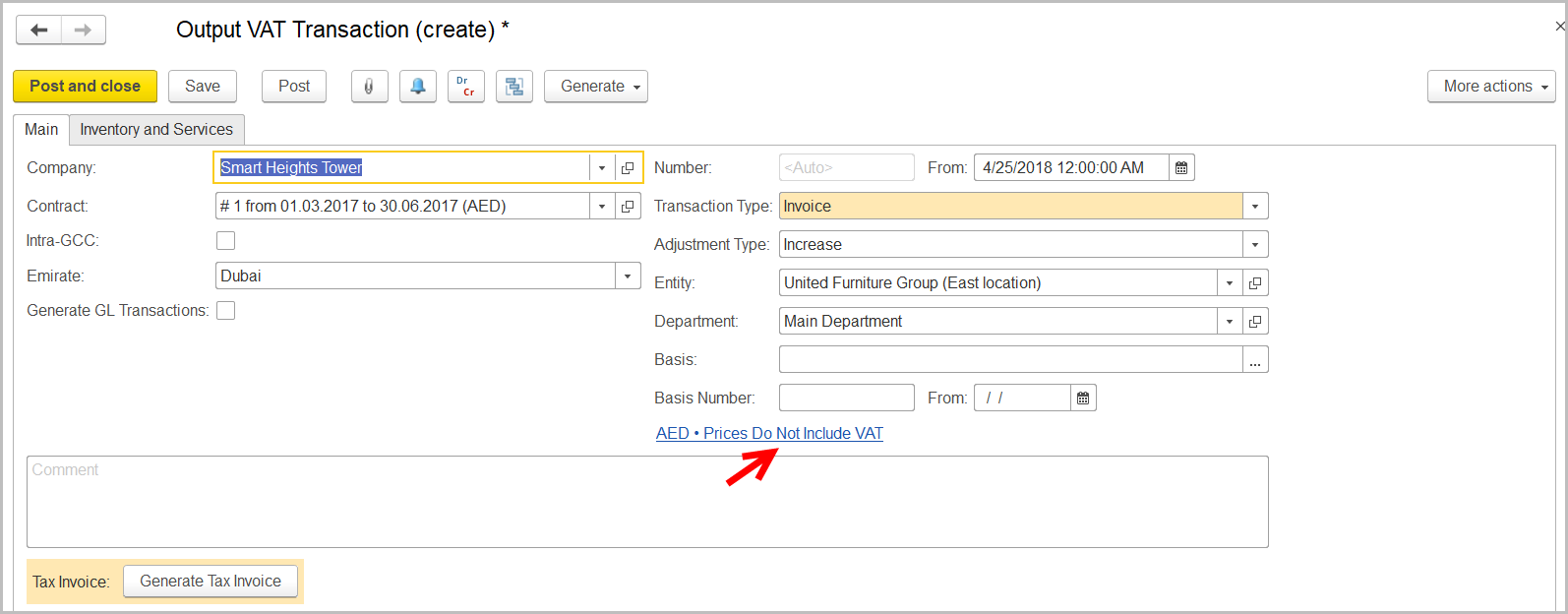The height and width of the screenshot is (614, 1568).
Task: Open calendar for document date
Action: point(1181,168)
